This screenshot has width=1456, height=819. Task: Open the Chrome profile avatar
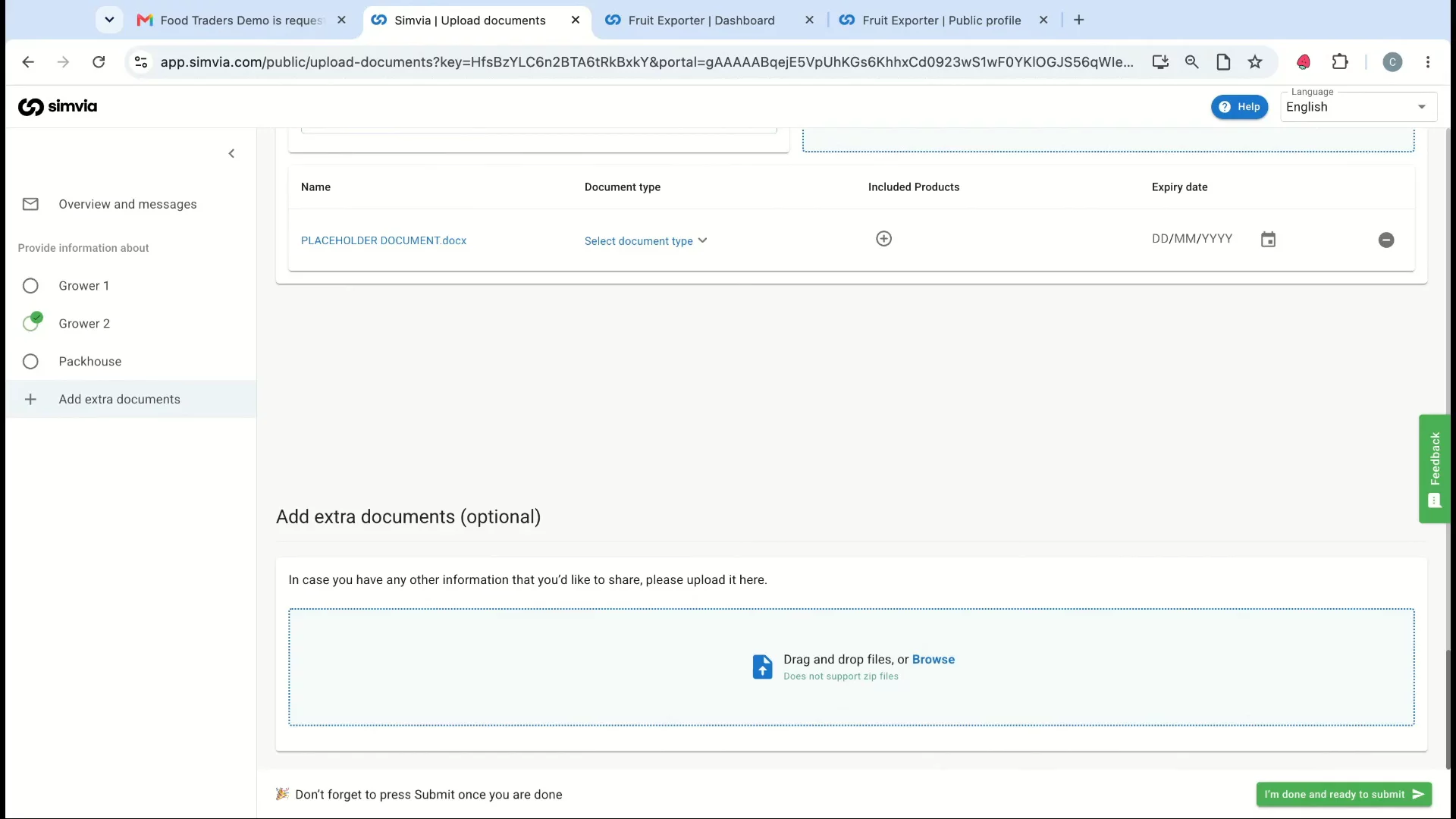click(1392, 62)
